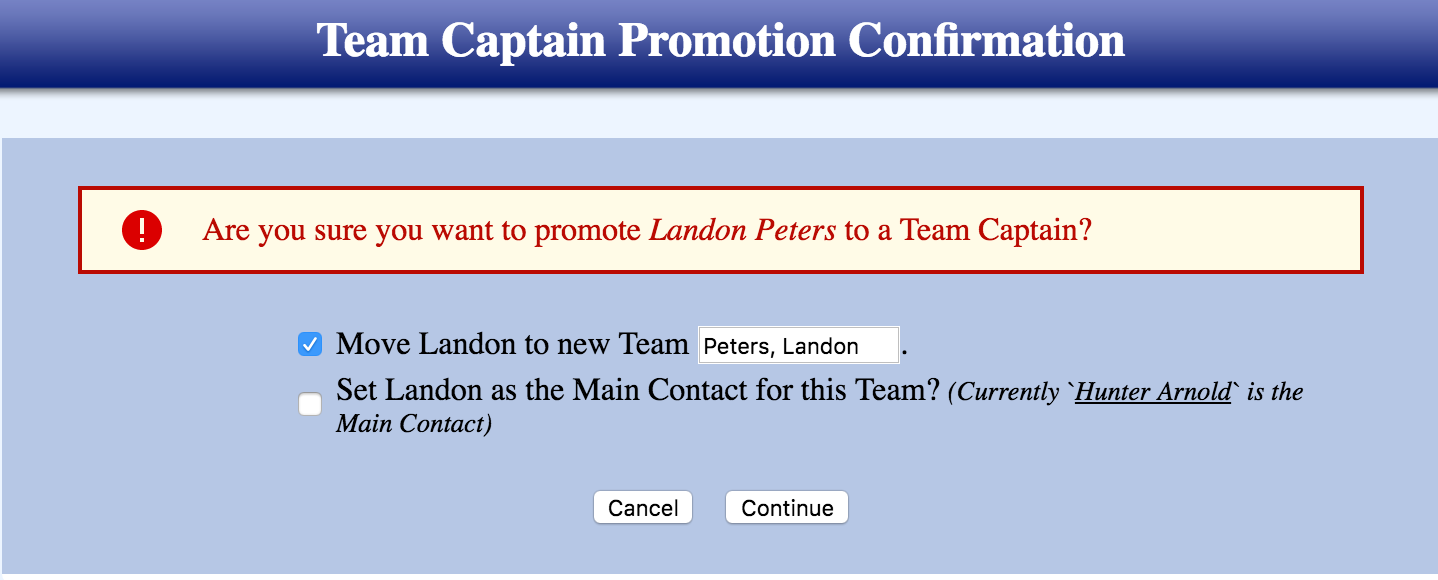Click the new Team name input field
The width and height of the screenshot is (1438, 580).
point(798,346)
